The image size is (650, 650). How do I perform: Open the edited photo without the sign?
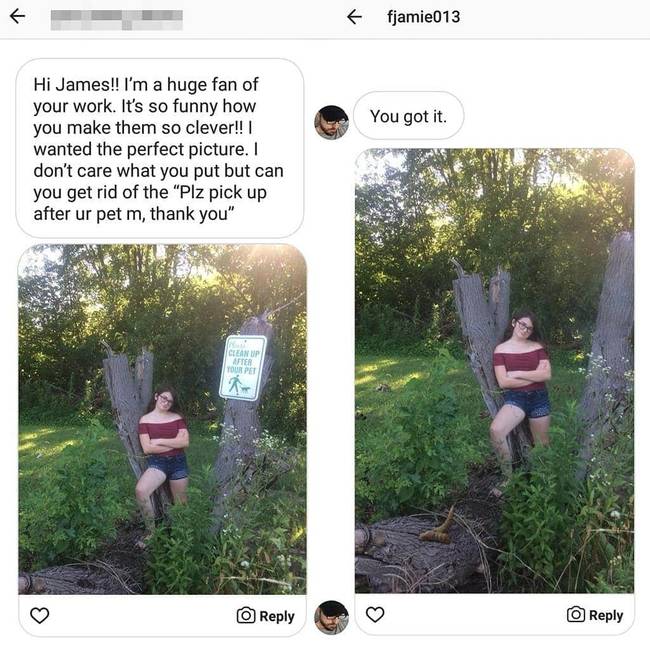point(495,371)
